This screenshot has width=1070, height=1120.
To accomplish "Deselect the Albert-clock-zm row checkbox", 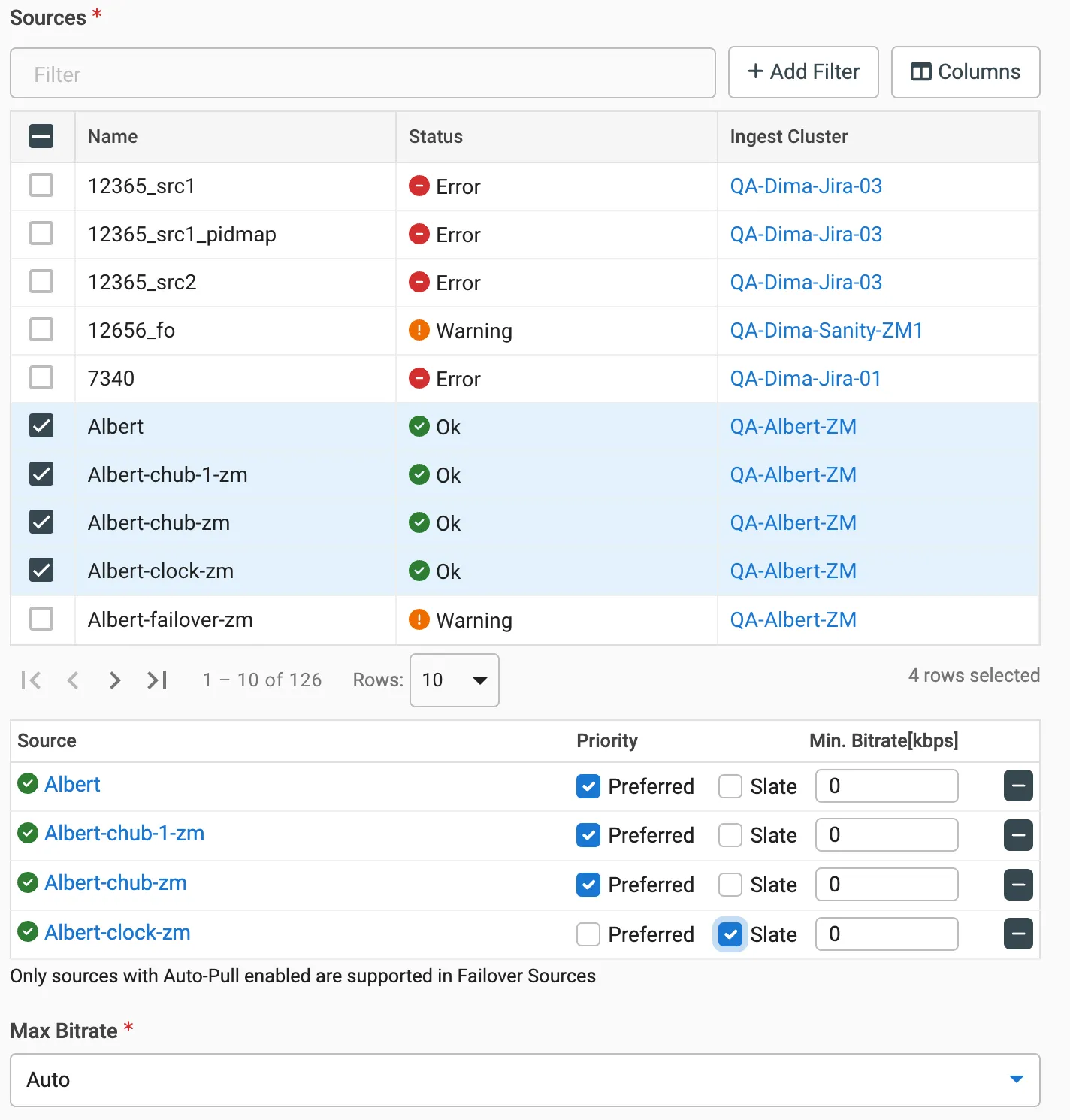I will click(41, 571).
